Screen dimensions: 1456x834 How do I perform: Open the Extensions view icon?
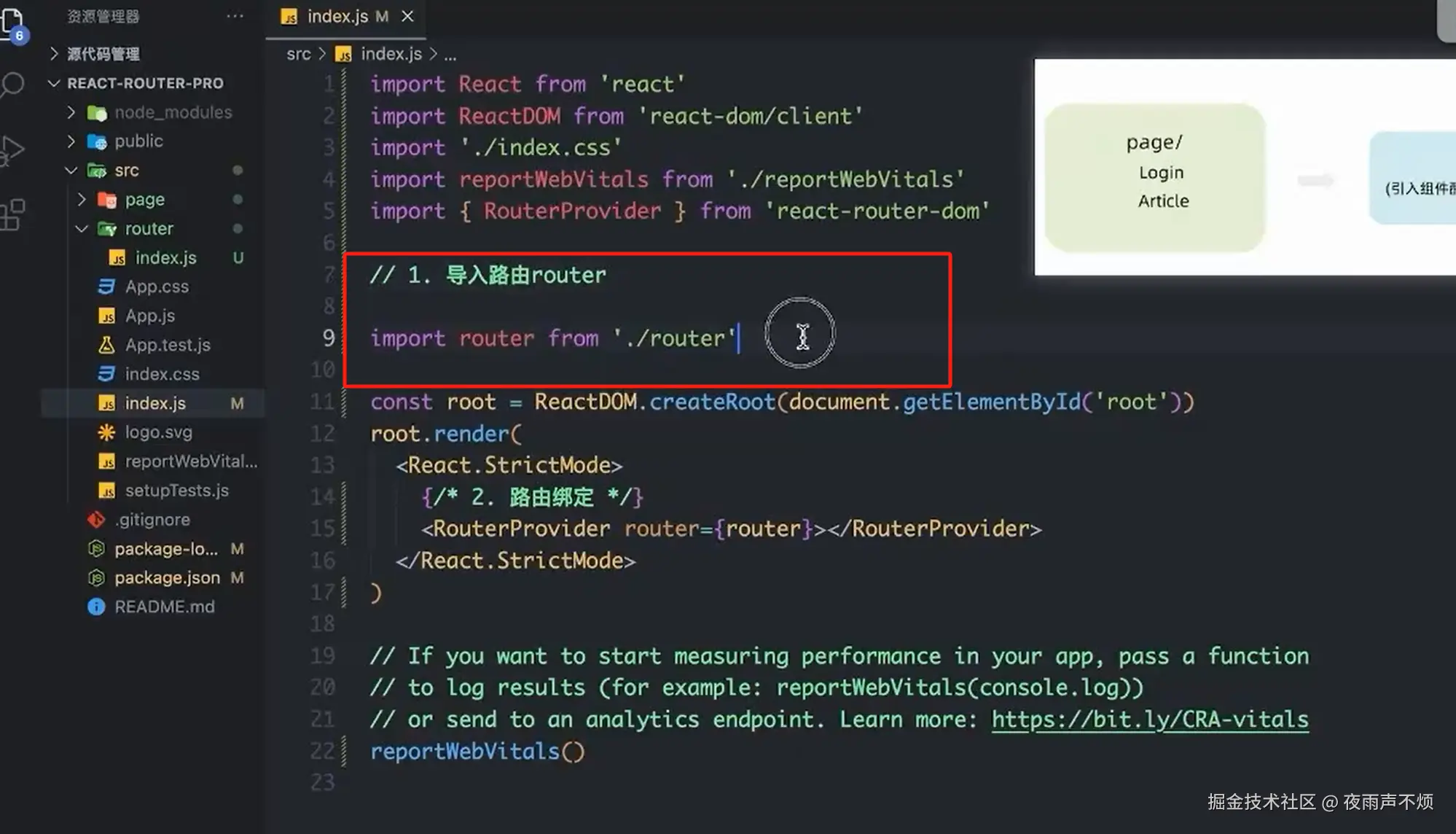(12, 216)
